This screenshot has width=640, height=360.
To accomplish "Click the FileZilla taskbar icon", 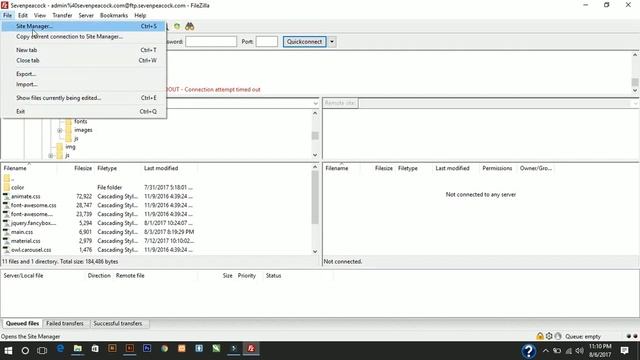I will point(251,349).
